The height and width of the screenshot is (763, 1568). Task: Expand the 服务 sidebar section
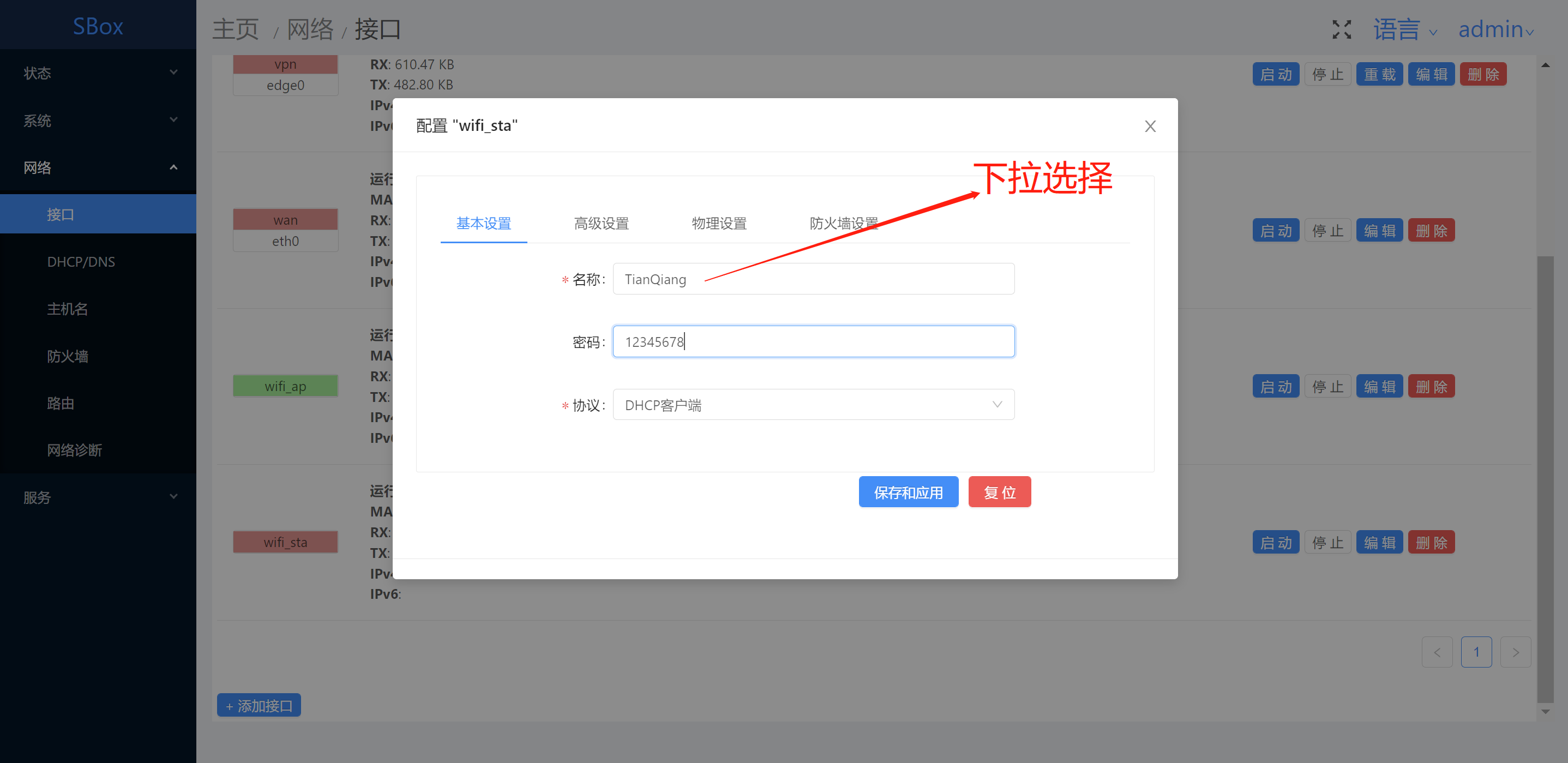(98, 497)
